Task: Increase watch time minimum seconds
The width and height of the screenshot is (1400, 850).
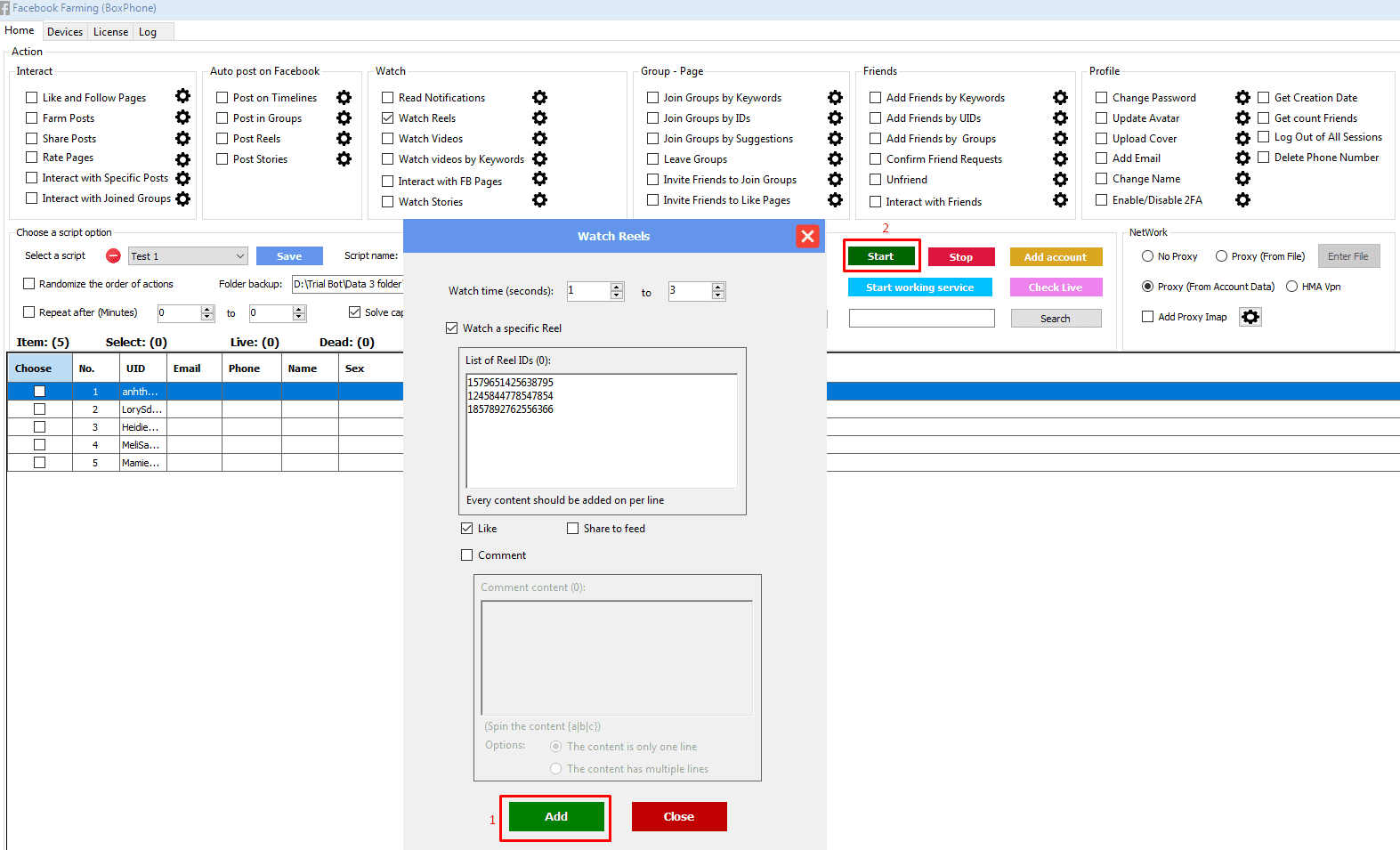Action: [x=617, y=287]
